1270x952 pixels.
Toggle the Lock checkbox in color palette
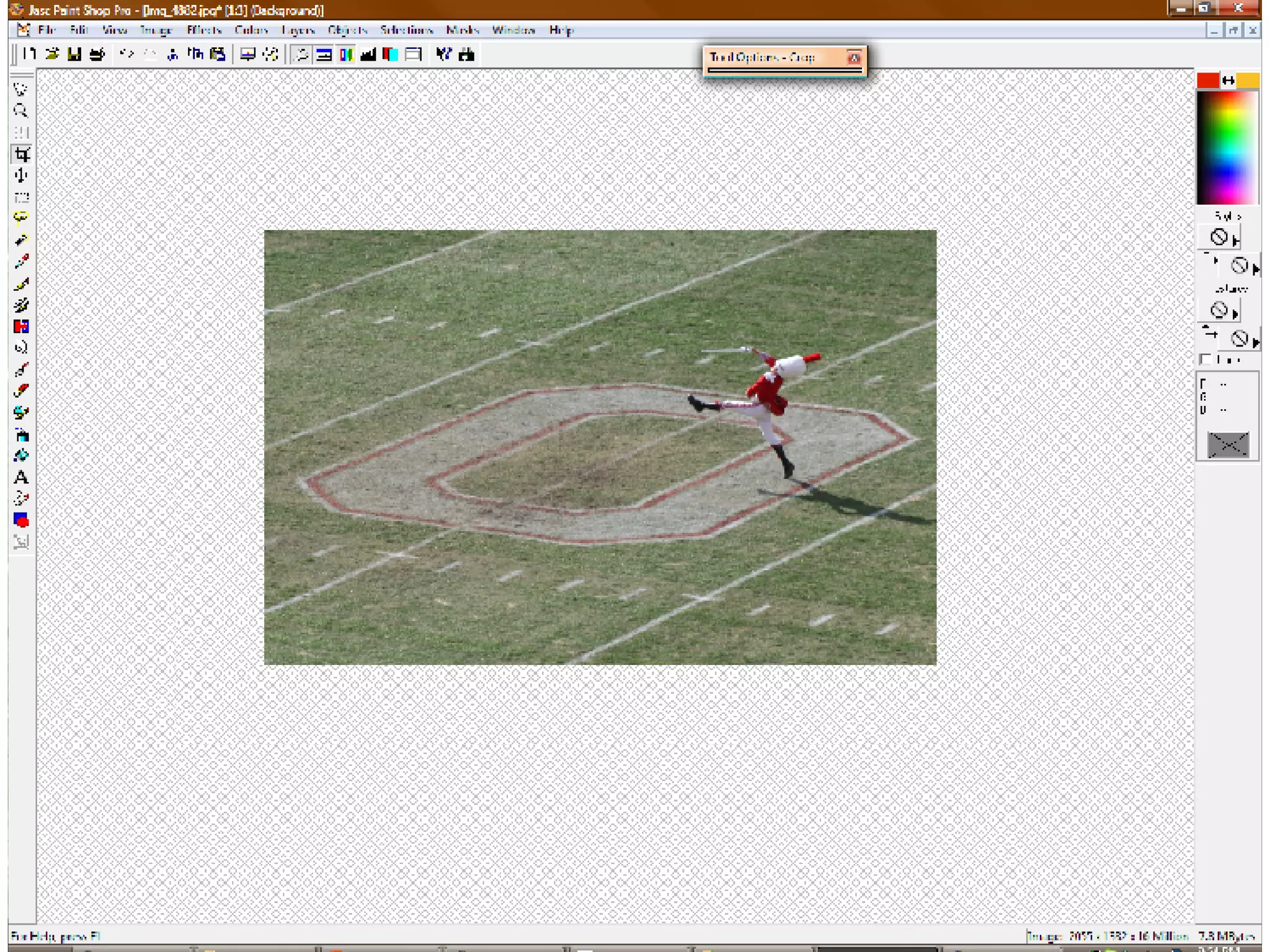[x=1206, y=359]
